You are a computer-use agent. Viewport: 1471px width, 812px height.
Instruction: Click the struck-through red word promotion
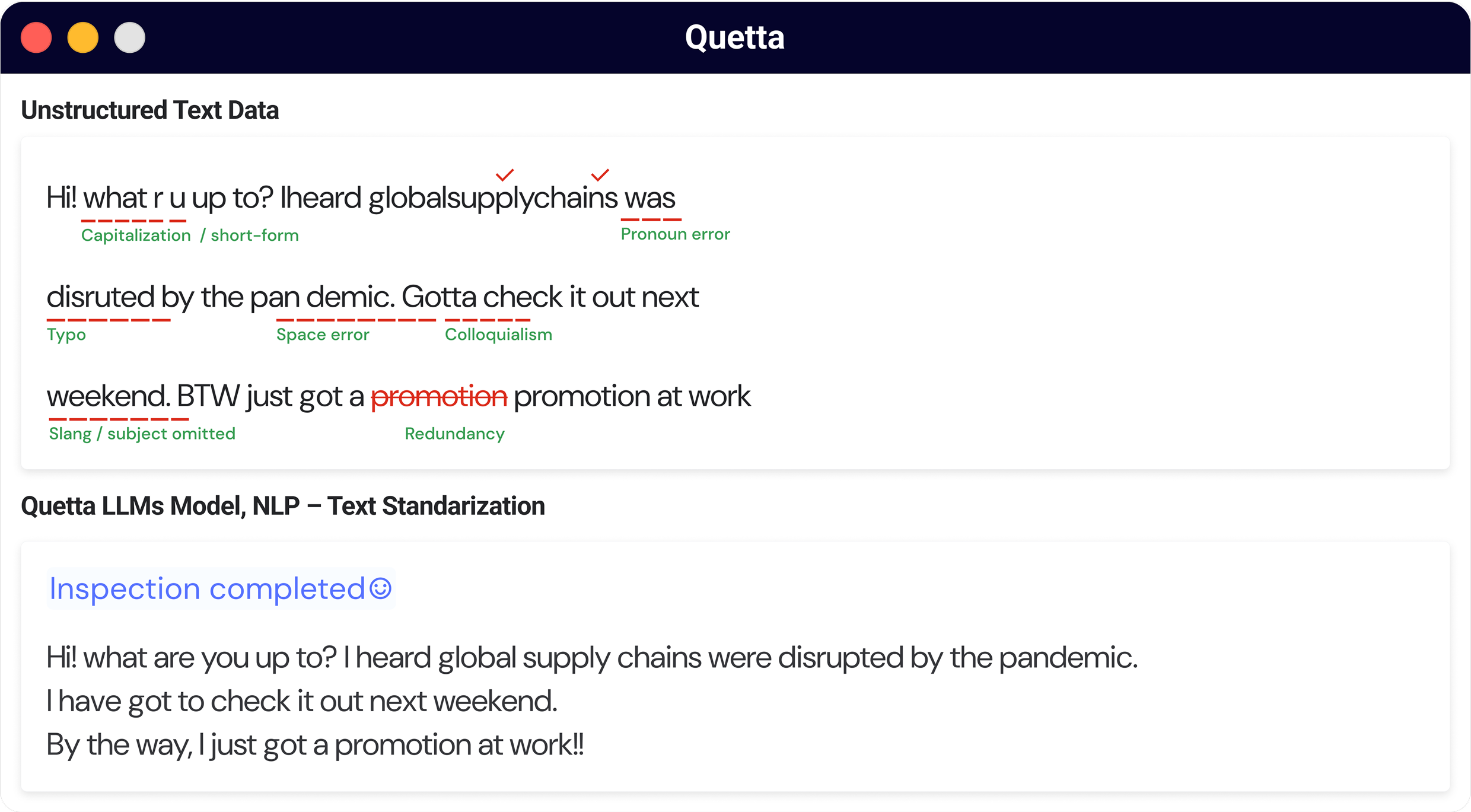[439, 396]
